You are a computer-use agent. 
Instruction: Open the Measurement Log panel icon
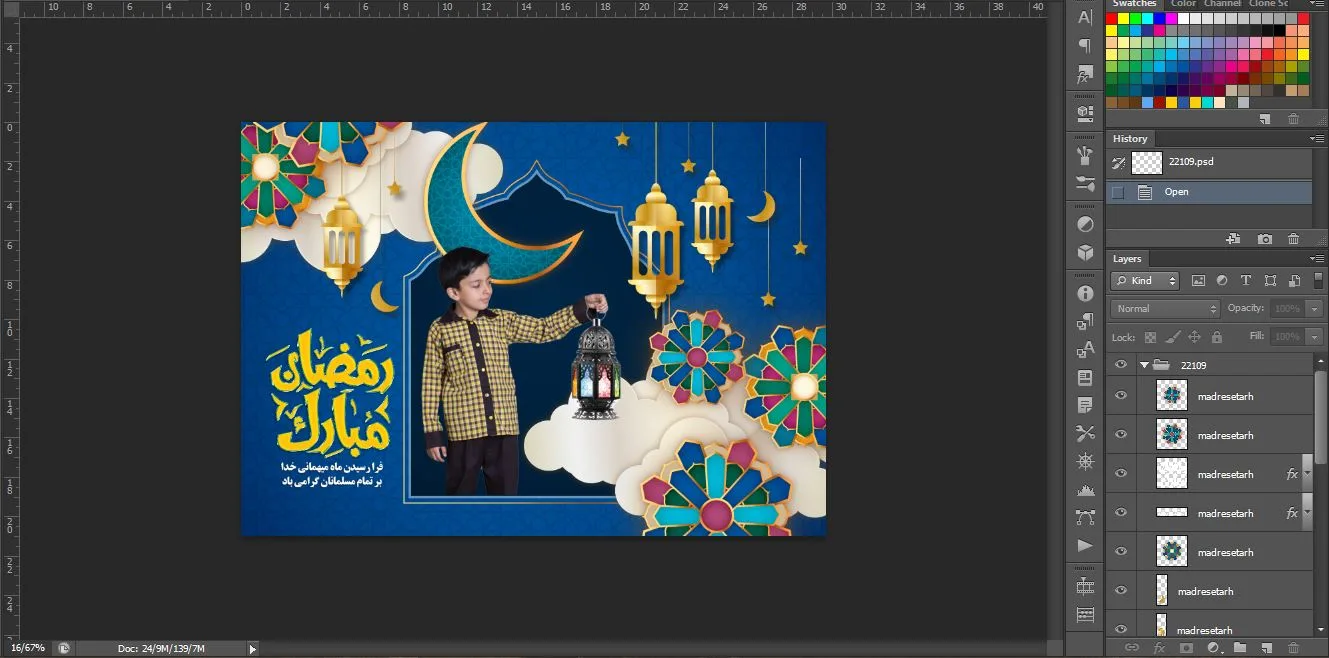[x=1085, y=615]
